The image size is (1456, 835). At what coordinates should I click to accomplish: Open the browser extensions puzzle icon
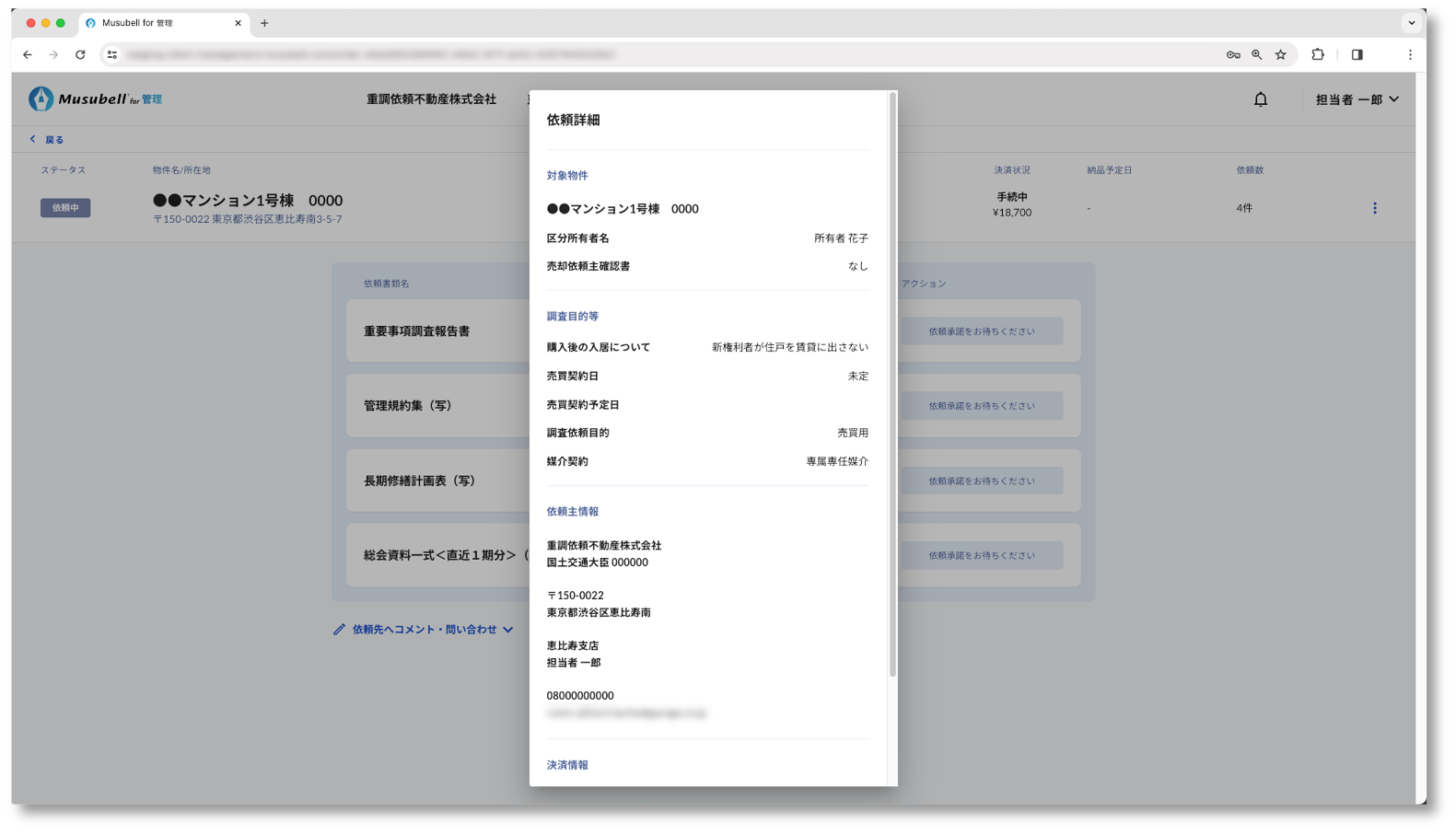[x=1318, y=55]
